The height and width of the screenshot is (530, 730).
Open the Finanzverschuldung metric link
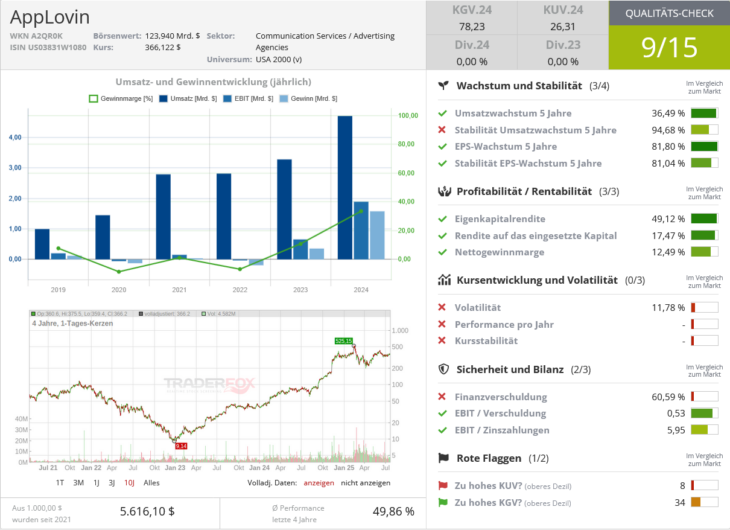pyautogui.click(x=501, y=397)
